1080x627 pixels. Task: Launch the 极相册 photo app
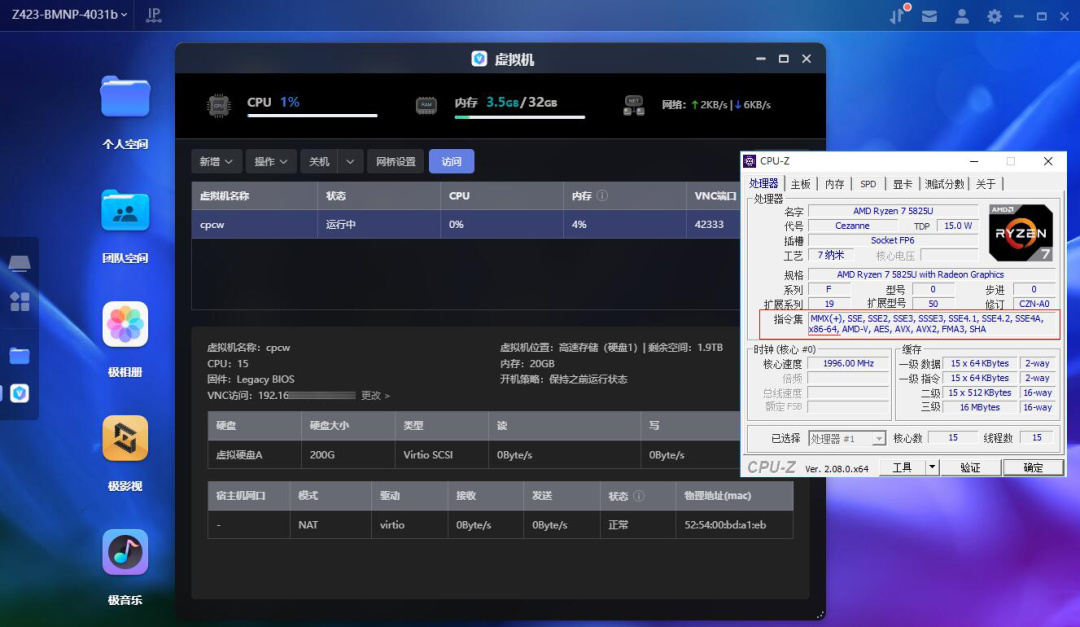(x=125, y=324)
